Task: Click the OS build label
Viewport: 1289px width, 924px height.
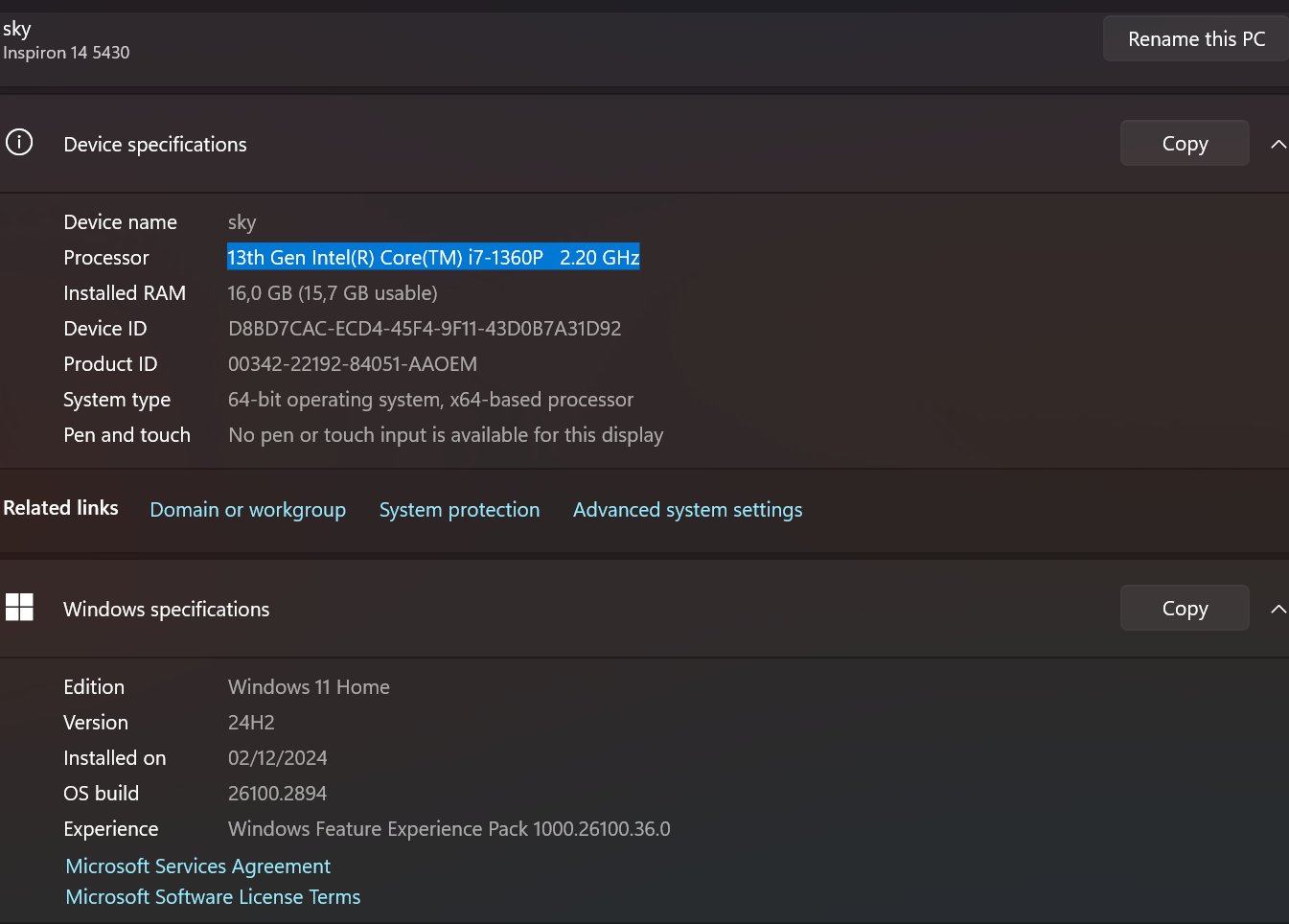Action: point(102,794)
